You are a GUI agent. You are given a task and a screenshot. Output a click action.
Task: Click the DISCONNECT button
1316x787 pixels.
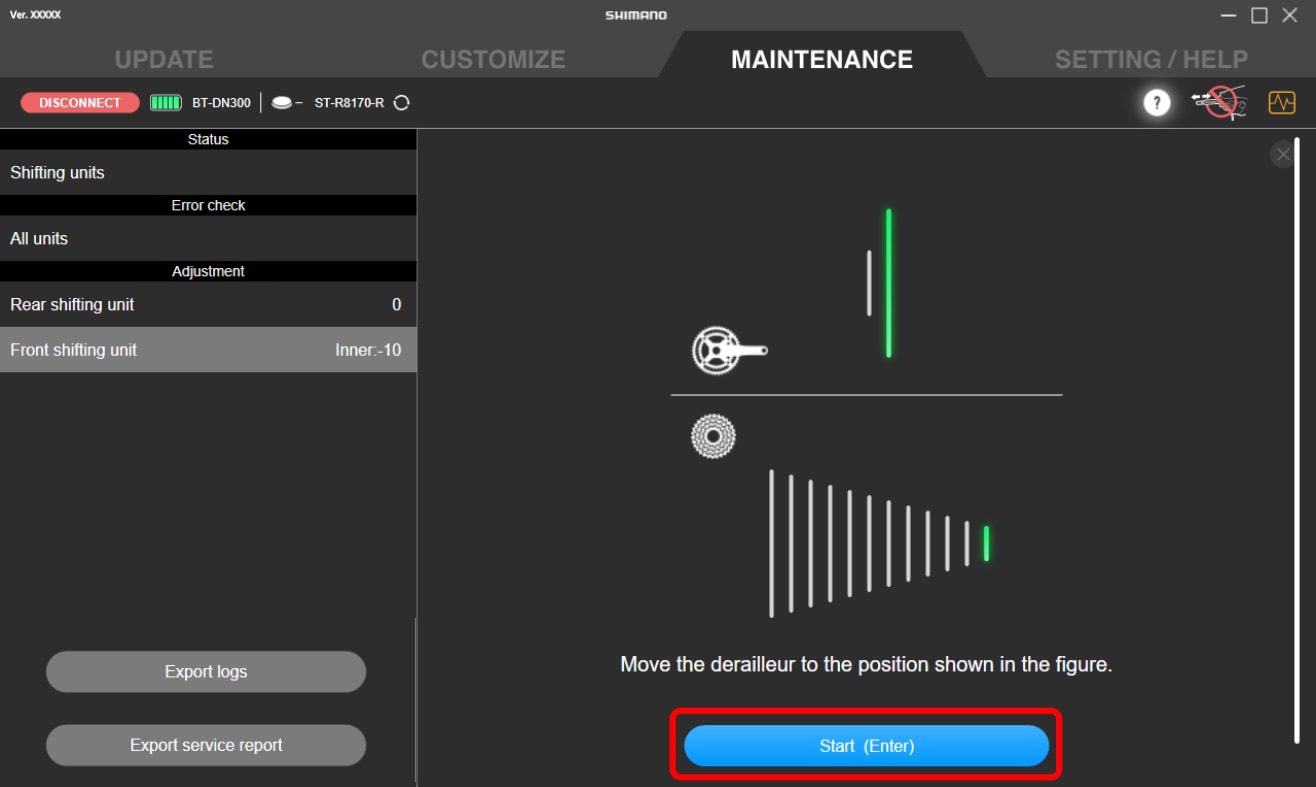pyautogui.click(x=79, y=102)
